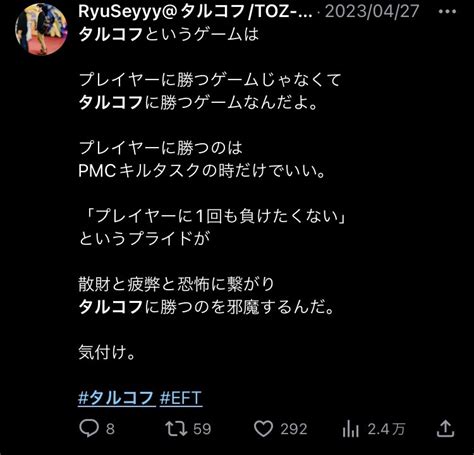Open the RyuSeyyy profile avatar
Image resolution: width=474 pixels, height=455 pixels.
tap(41, 29)
